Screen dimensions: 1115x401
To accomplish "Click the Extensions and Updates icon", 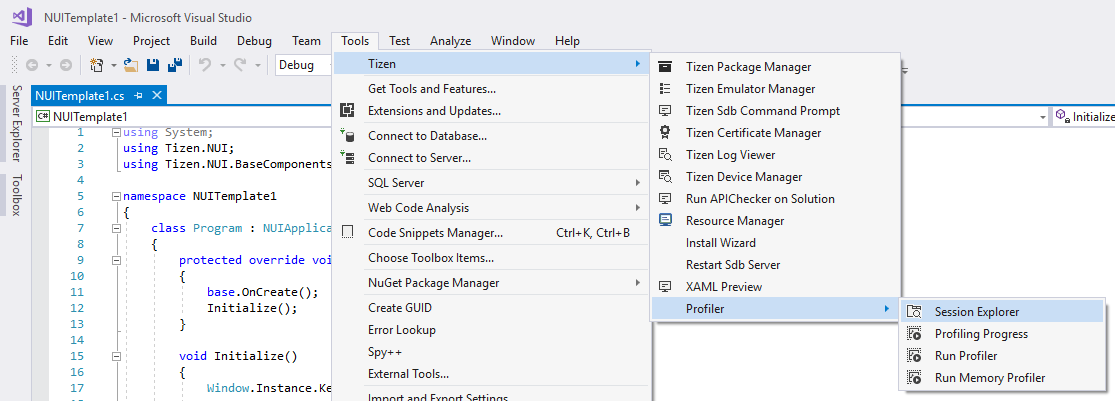I will point(348,111).
